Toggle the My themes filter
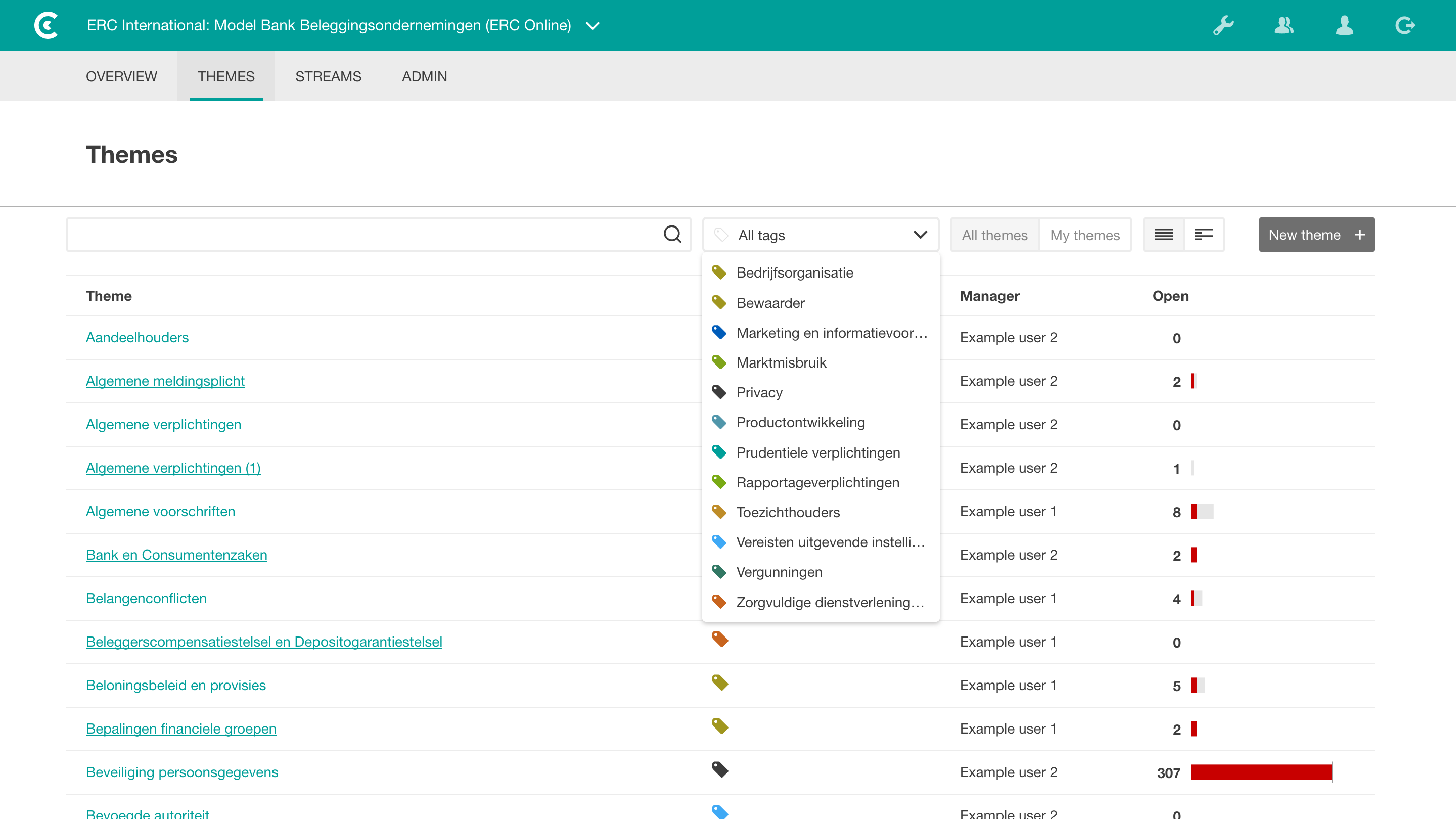This screenshot has width=1456, height=819. coord(1084,235)
